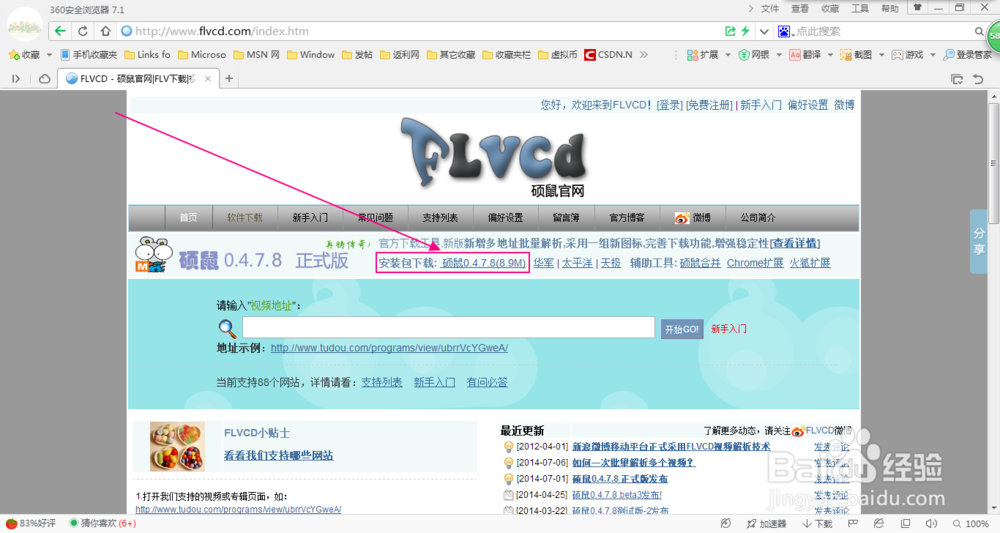Click the candy thumbnail image
Image resolution: width=1000 pixels, height=533 pixels.
pyautogui.click(x=177, y=446)
